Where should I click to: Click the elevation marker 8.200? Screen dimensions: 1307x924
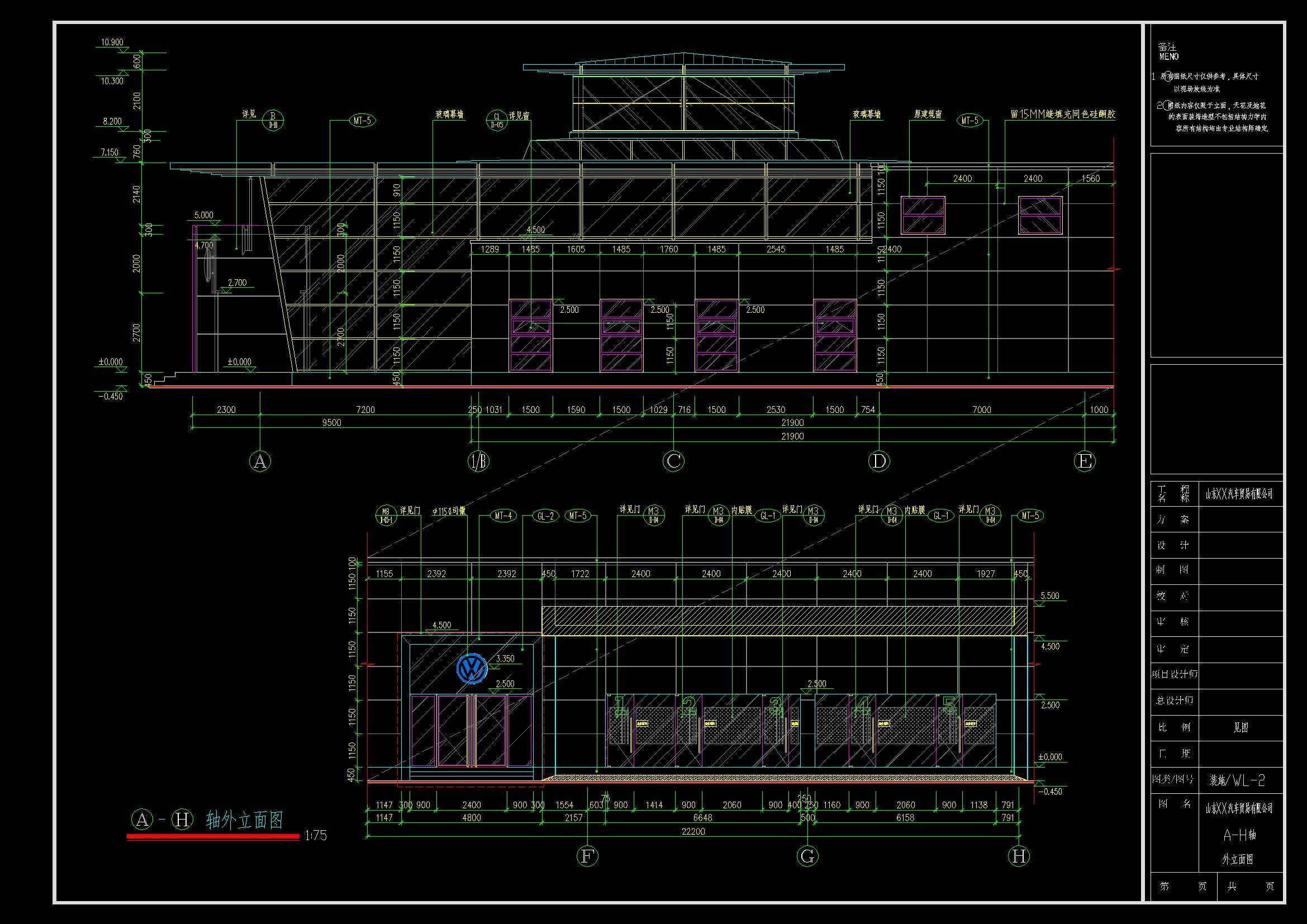pos(112,121)
